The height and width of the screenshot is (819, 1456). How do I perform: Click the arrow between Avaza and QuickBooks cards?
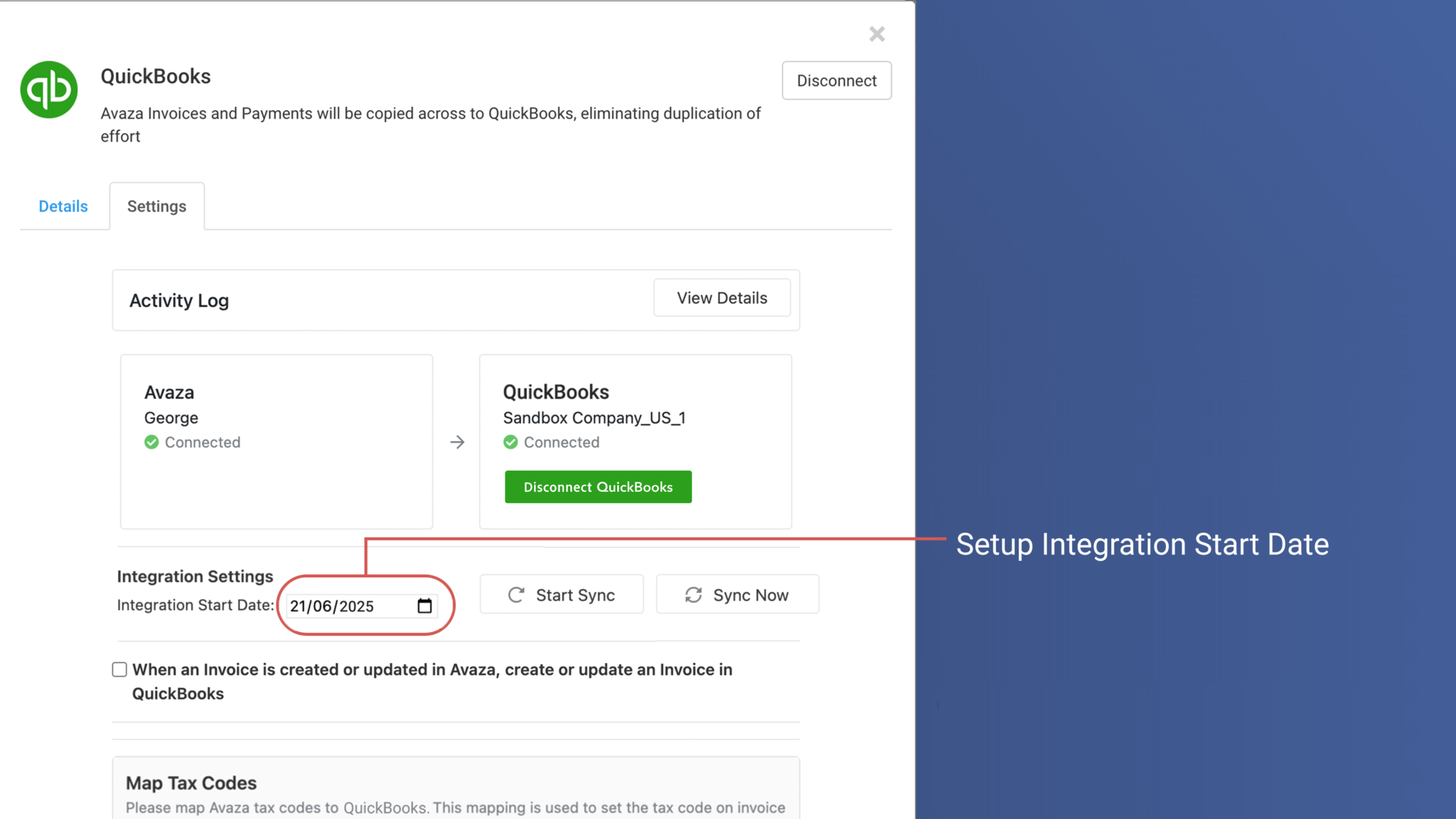456,441
